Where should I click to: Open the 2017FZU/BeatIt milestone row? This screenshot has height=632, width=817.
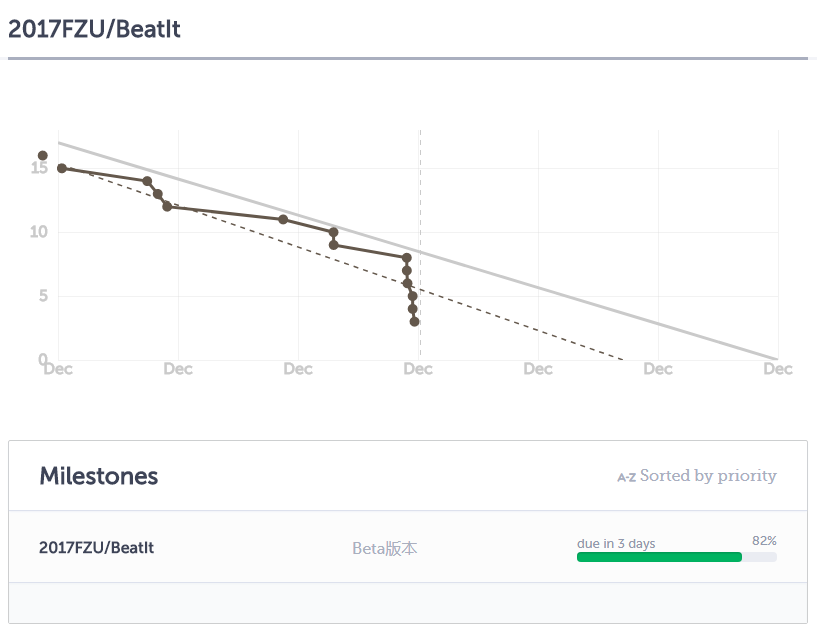coord(408,547)
